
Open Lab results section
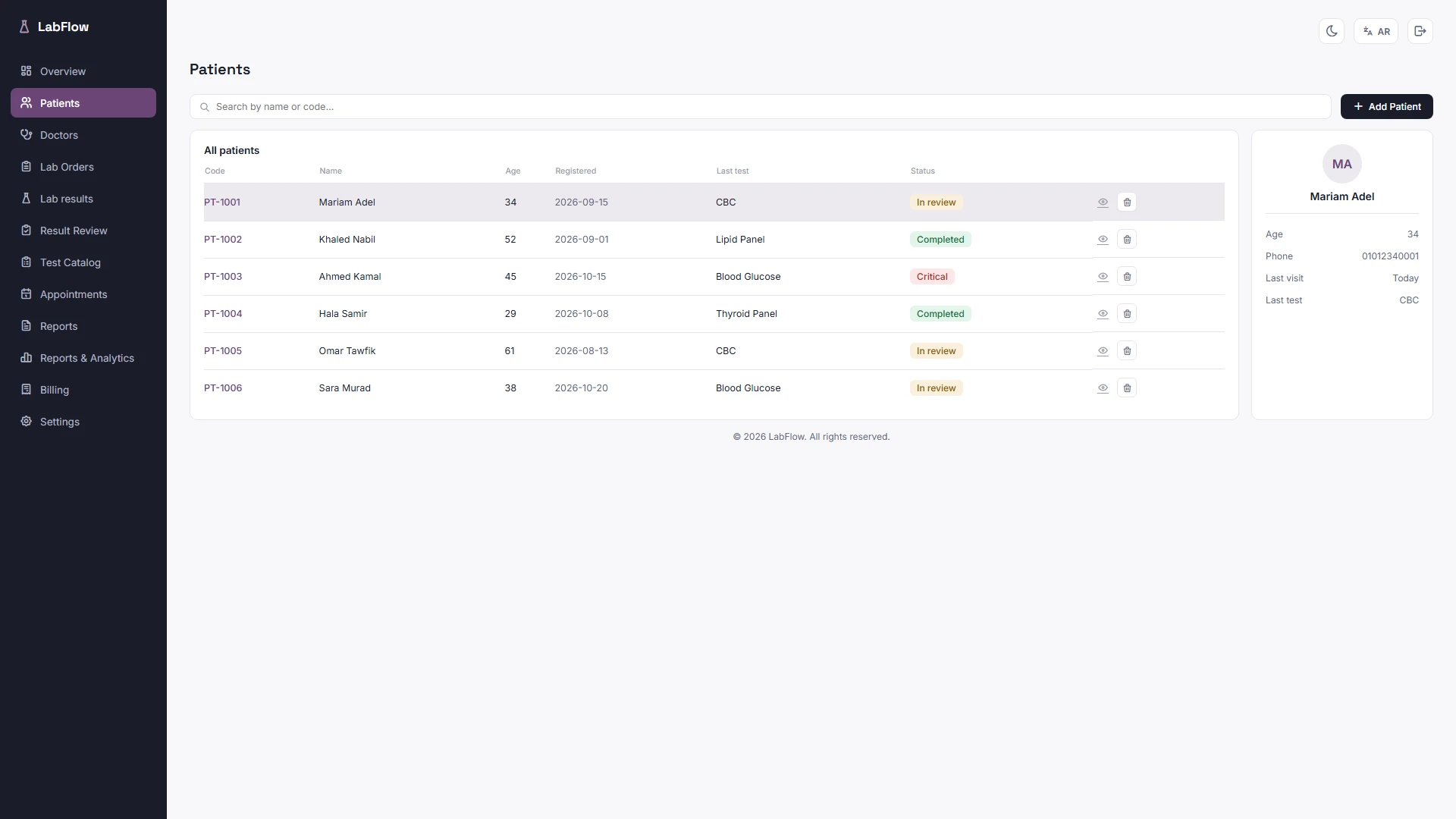(83, 199)
